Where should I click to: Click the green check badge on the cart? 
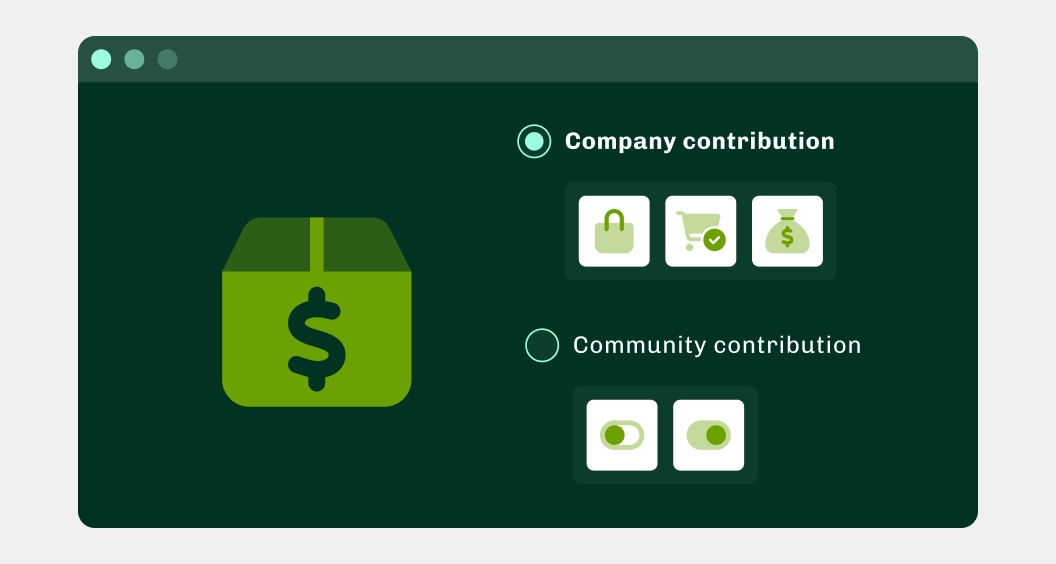pos(715,240)
